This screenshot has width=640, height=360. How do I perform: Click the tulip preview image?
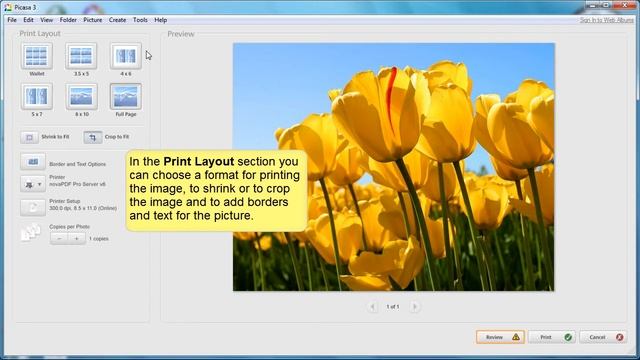point(393,167)
